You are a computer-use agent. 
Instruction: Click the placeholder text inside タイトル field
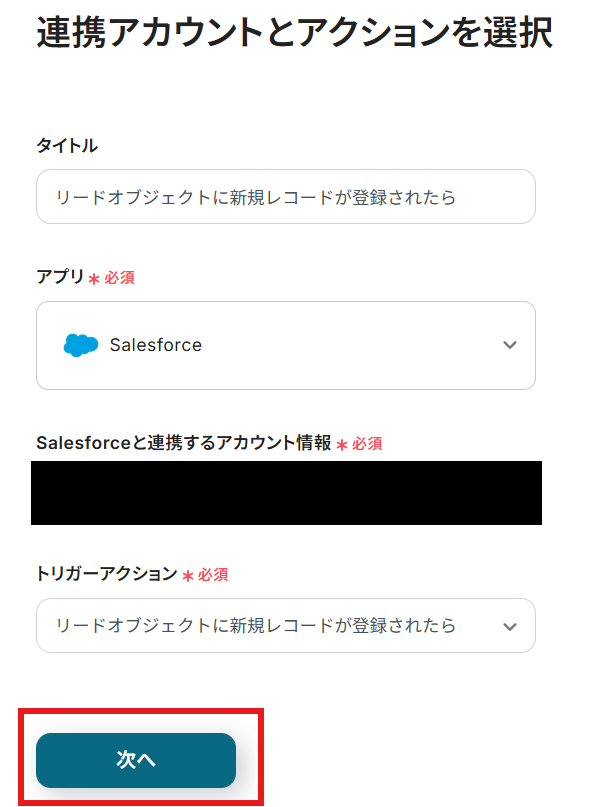(256, 197)
